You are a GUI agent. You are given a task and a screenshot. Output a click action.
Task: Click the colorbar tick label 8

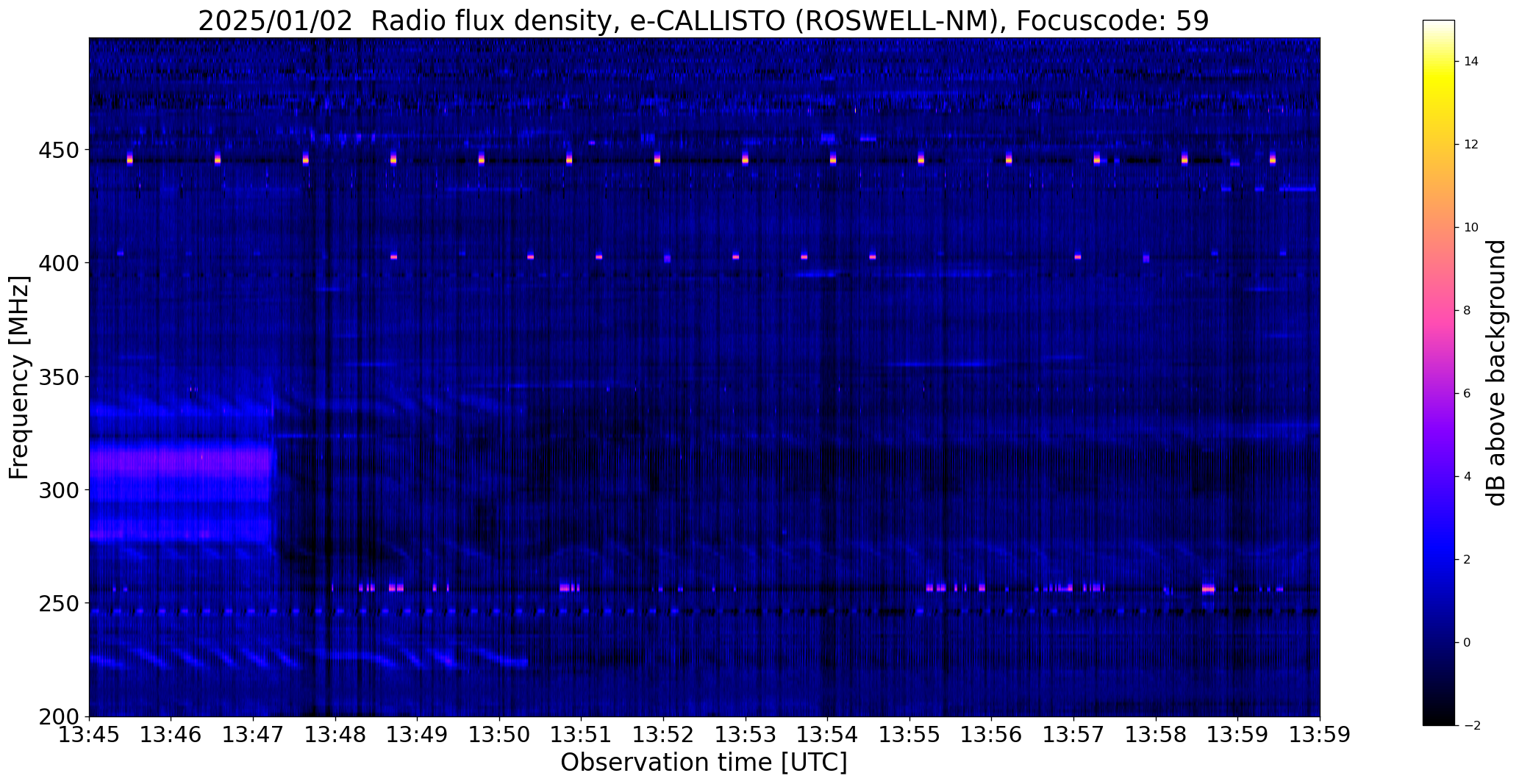(1467, 311)
